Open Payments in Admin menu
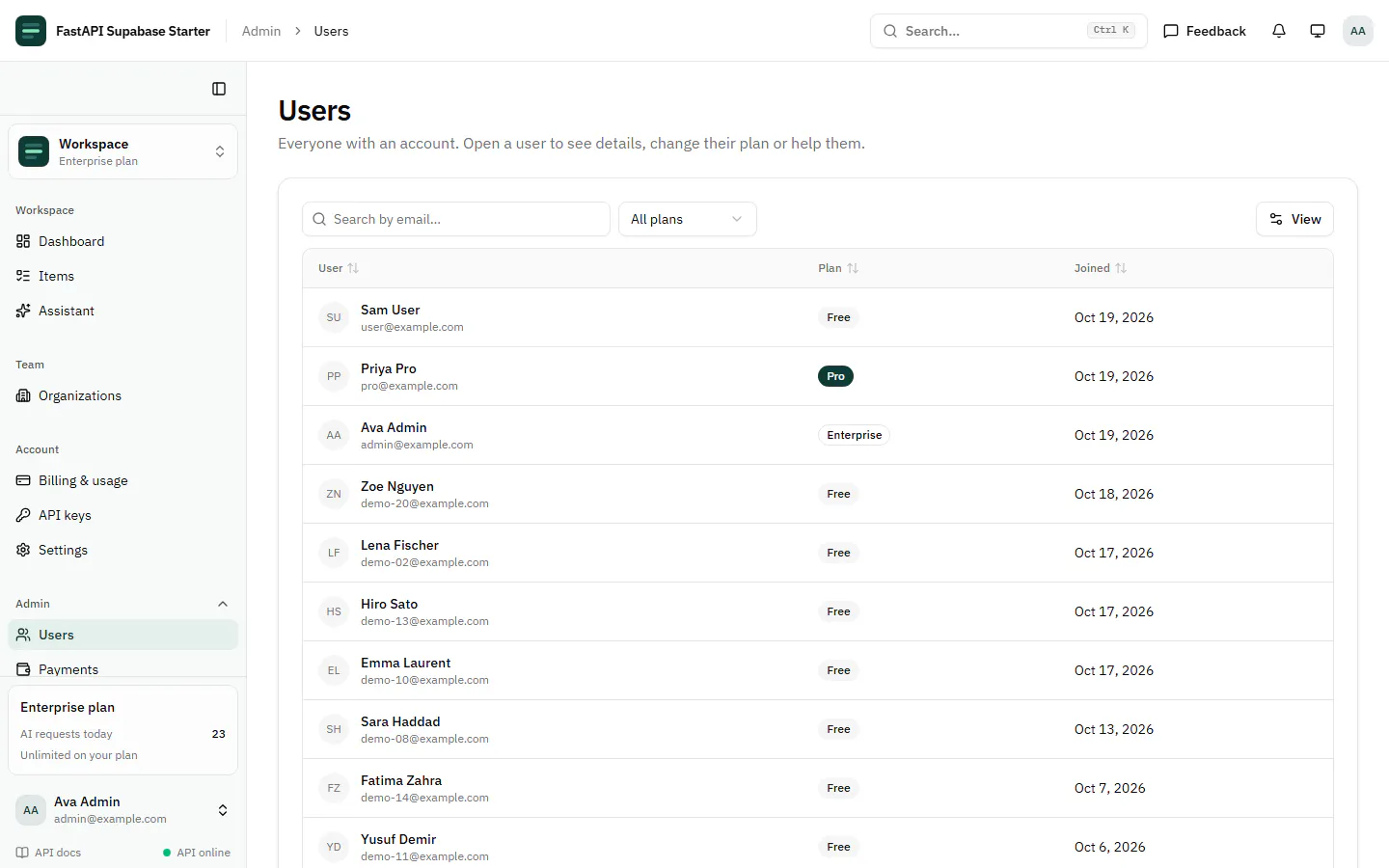1389x868 pixels. click(123, 666)
